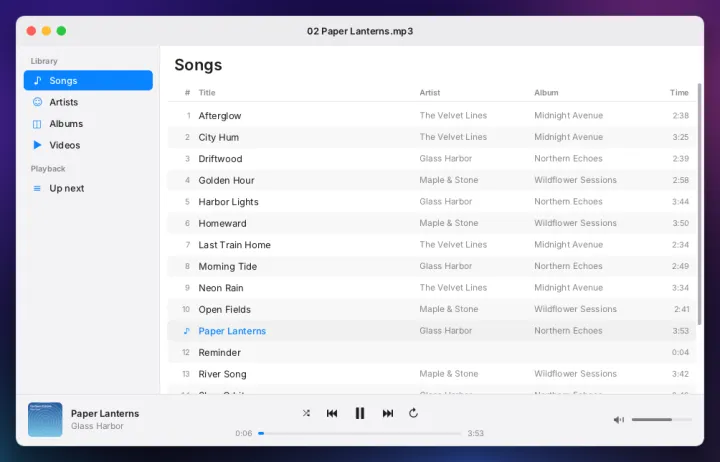Click the Up next list icon
The image size is (720, 462).
click(x=37, y=188)
